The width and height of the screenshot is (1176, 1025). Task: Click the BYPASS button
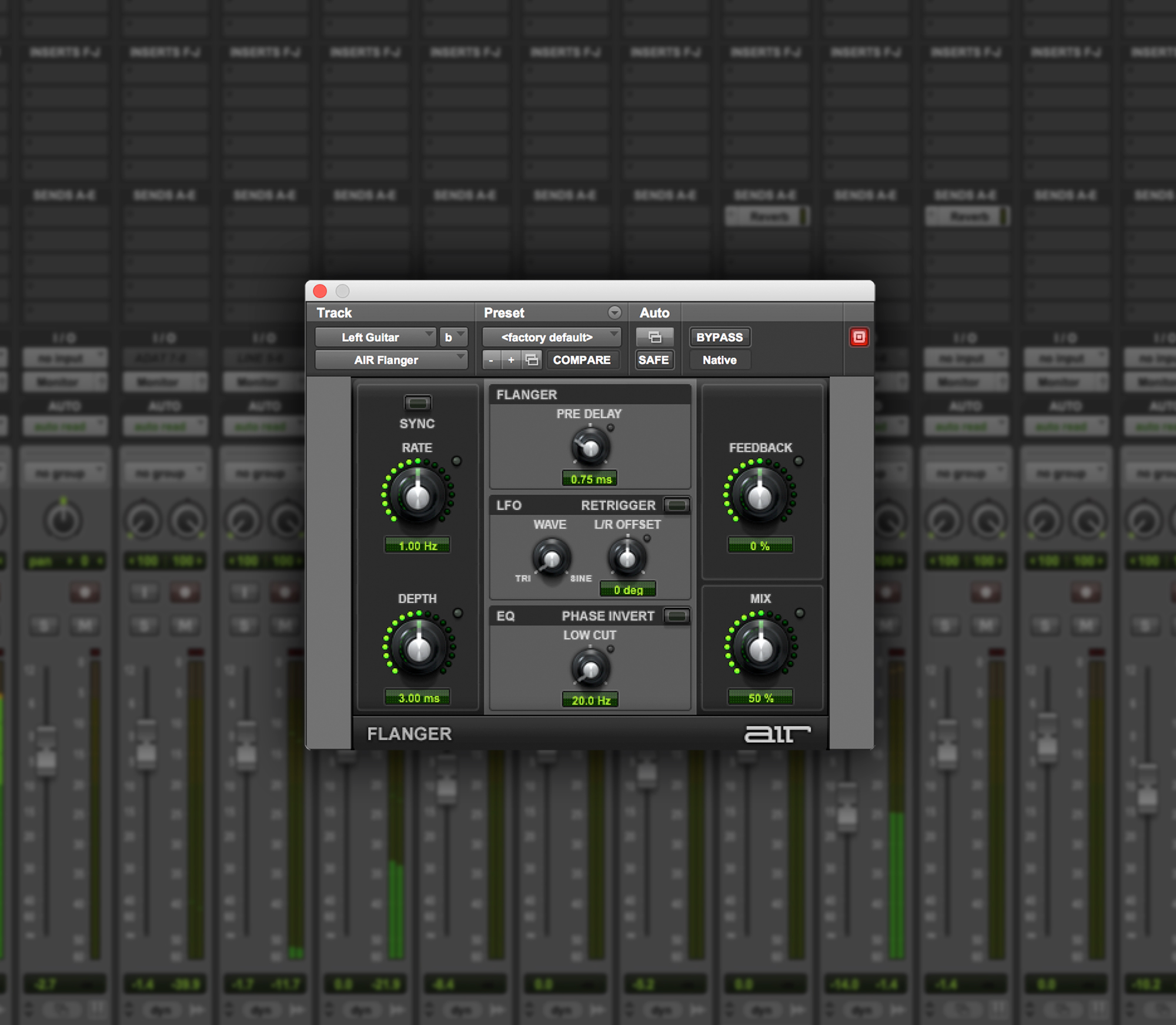click(x=719, y=337)
